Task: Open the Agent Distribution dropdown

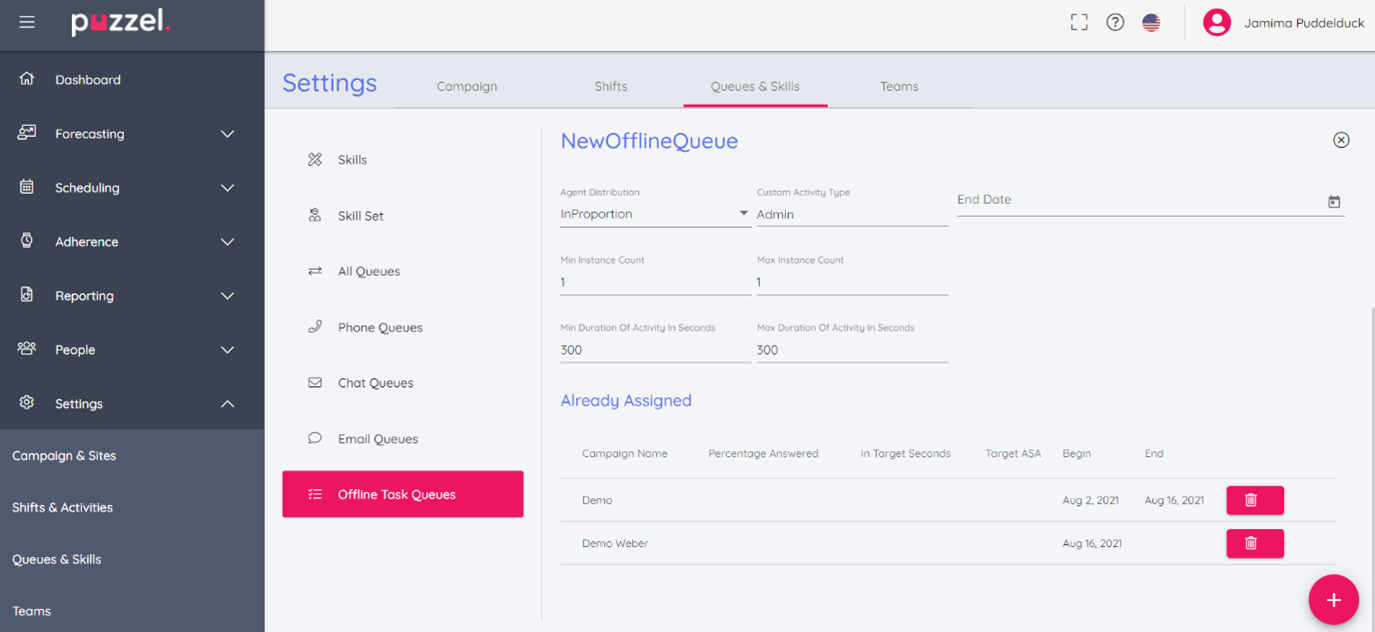Action: click(654, 214)
